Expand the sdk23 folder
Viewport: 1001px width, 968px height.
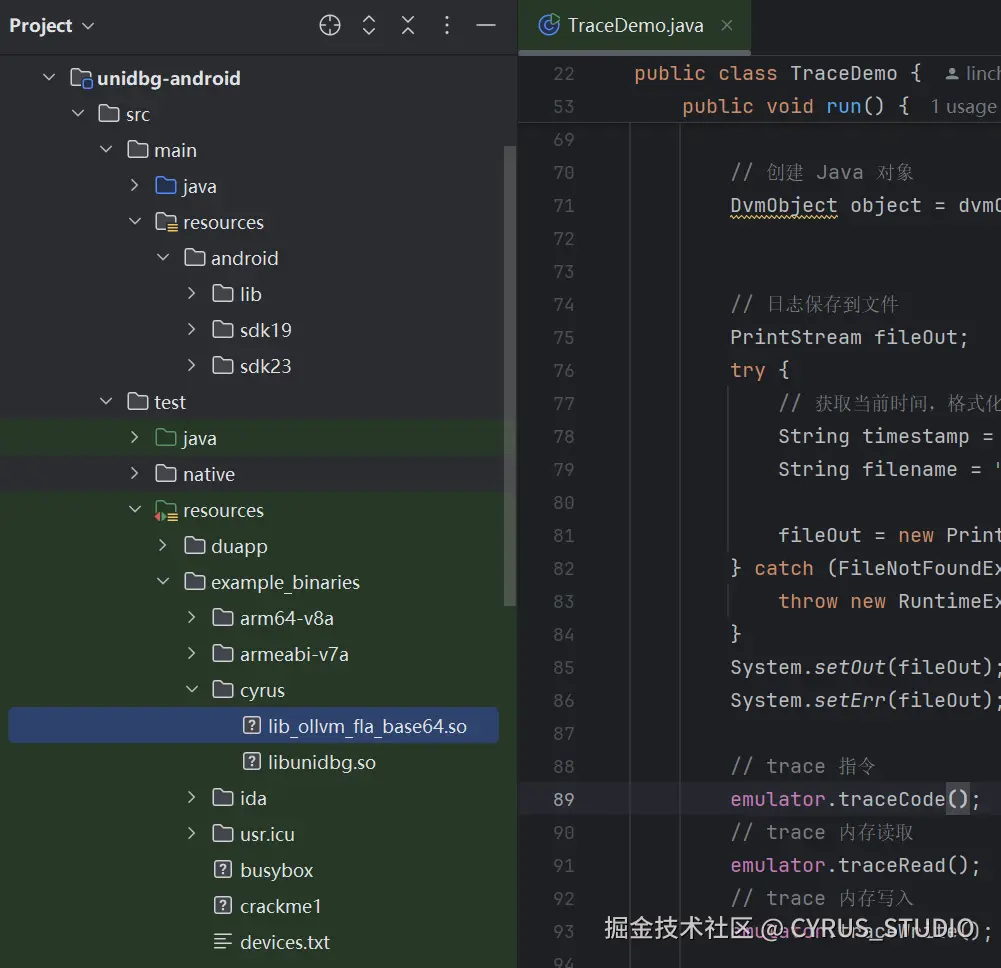click(193, 366)
